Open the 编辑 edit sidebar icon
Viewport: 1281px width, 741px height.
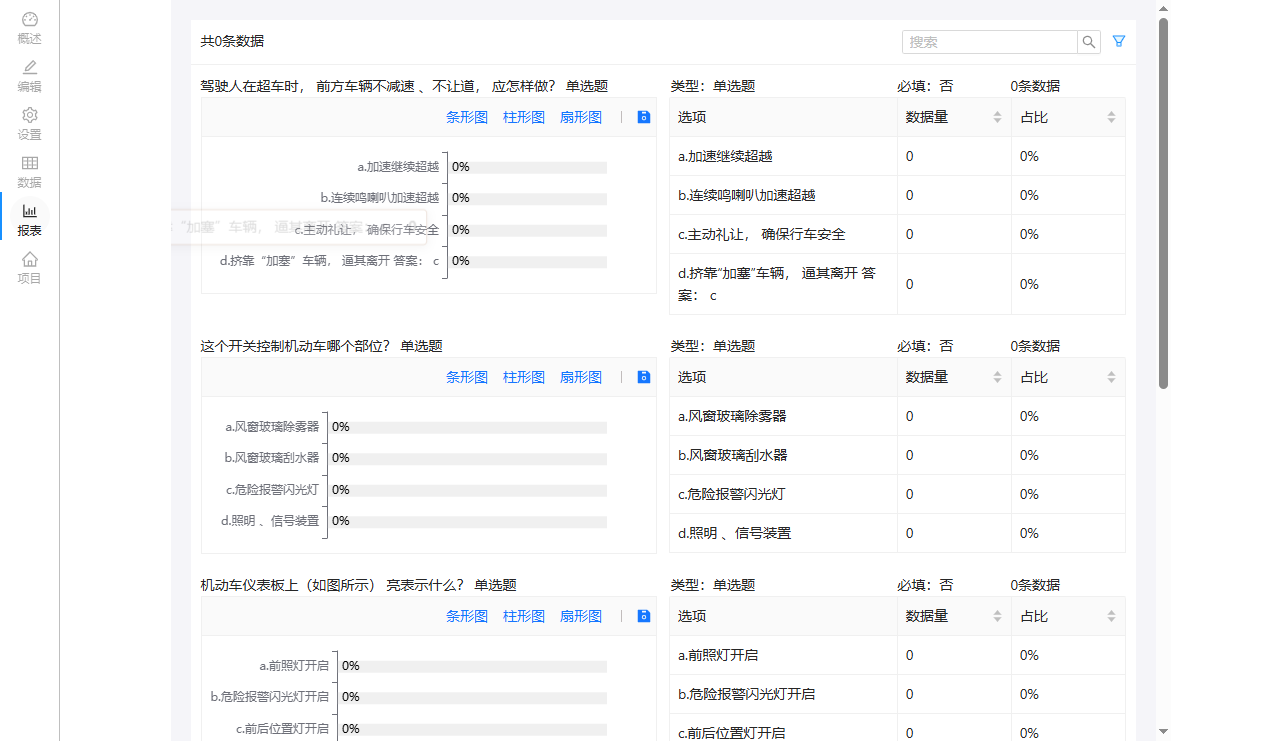point(30,76)
